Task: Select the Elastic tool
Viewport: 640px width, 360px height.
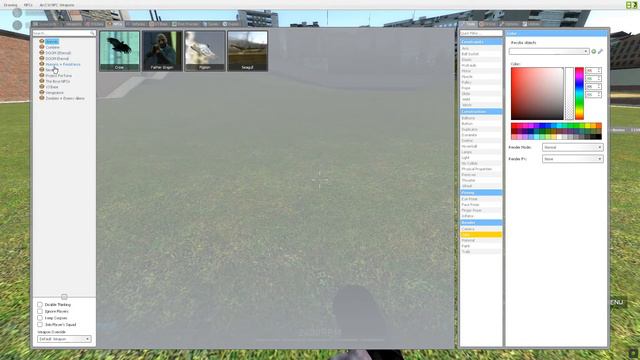Action: pos(481,60)
